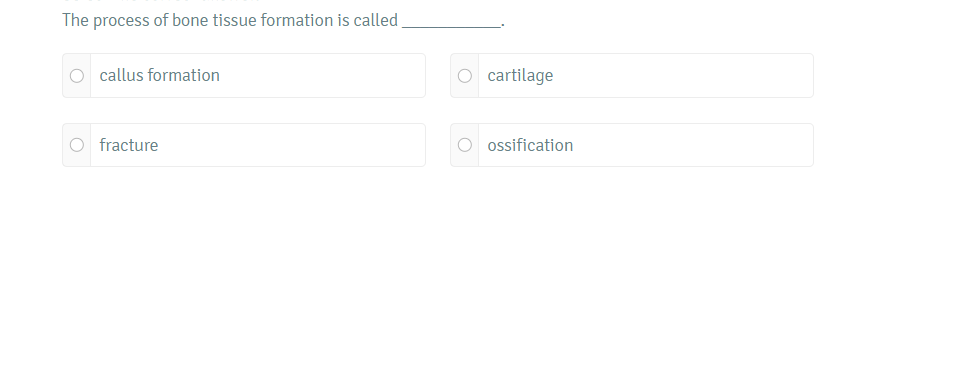Click the 'callus formation' answer text
Screen dimensions: 955x367
(x=160, y=75)
